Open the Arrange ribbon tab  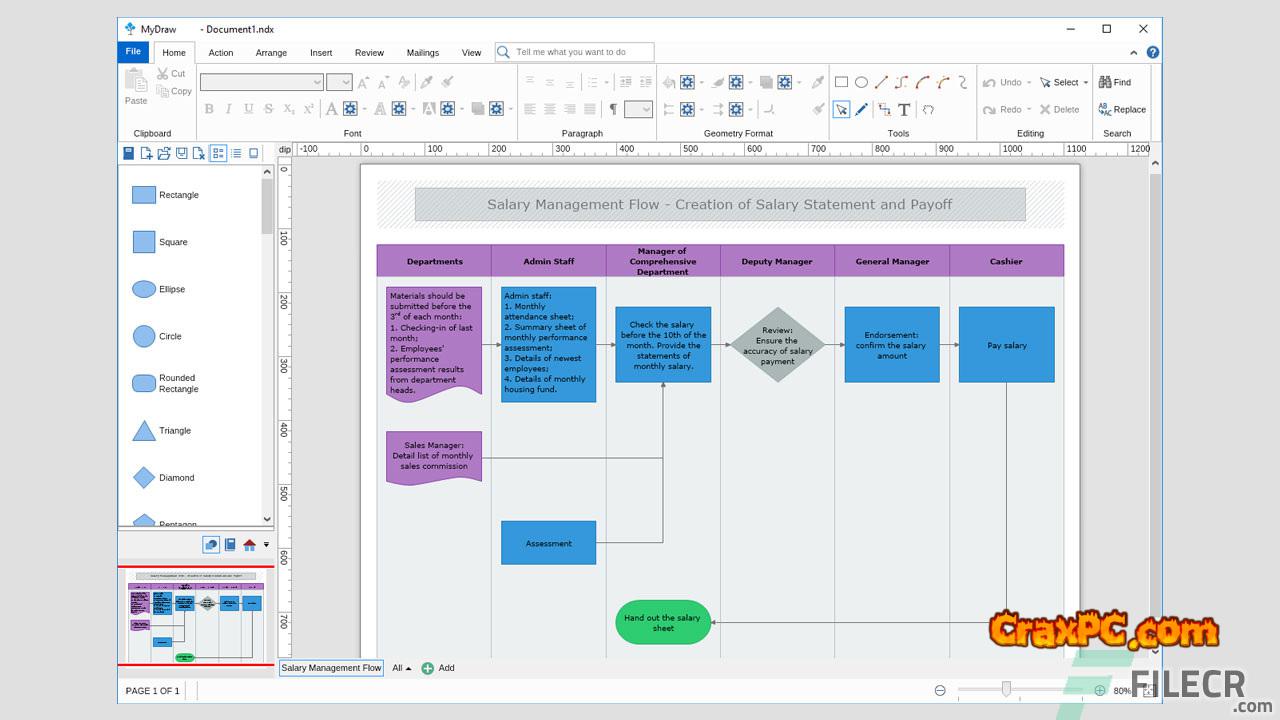(x=271, y=53)
